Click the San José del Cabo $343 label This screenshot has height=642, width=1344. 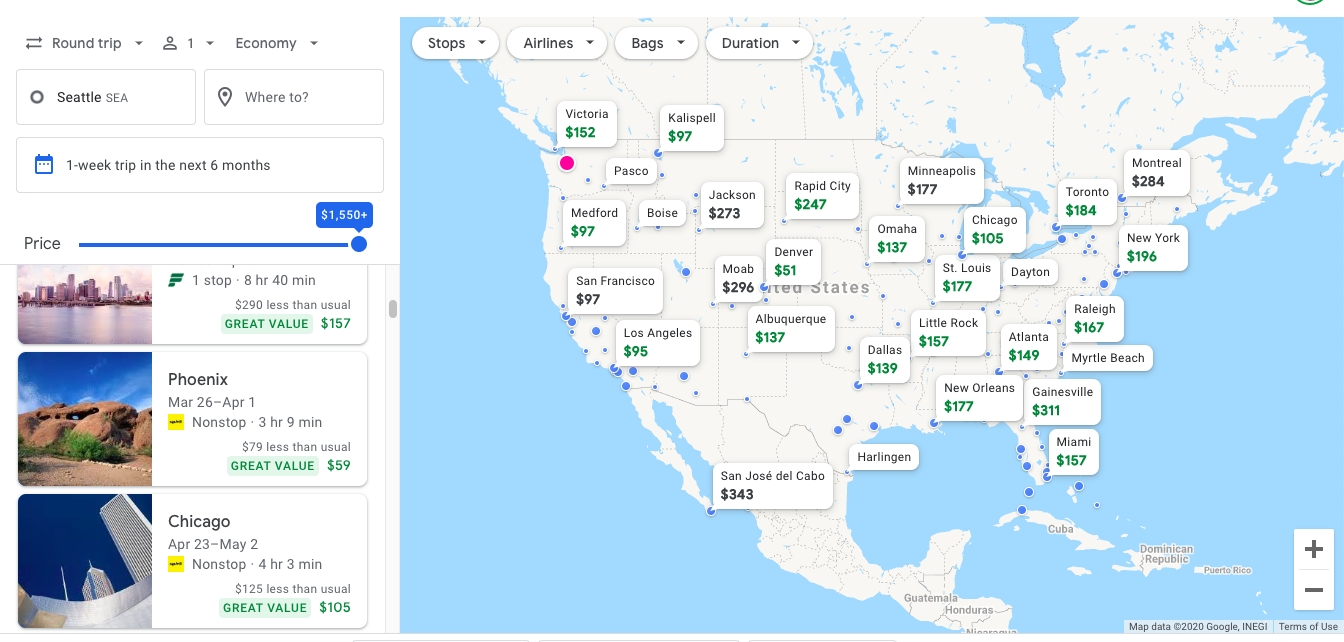pyautogui.click(x=772, y=485)
